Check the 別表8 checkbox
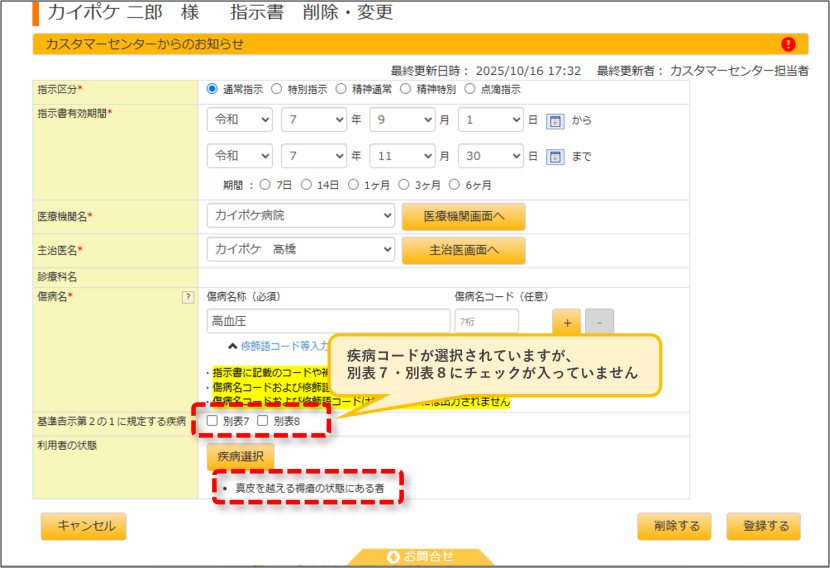This screenshot has height=568, width=830. pyautogui.click(x=263, y=420)
